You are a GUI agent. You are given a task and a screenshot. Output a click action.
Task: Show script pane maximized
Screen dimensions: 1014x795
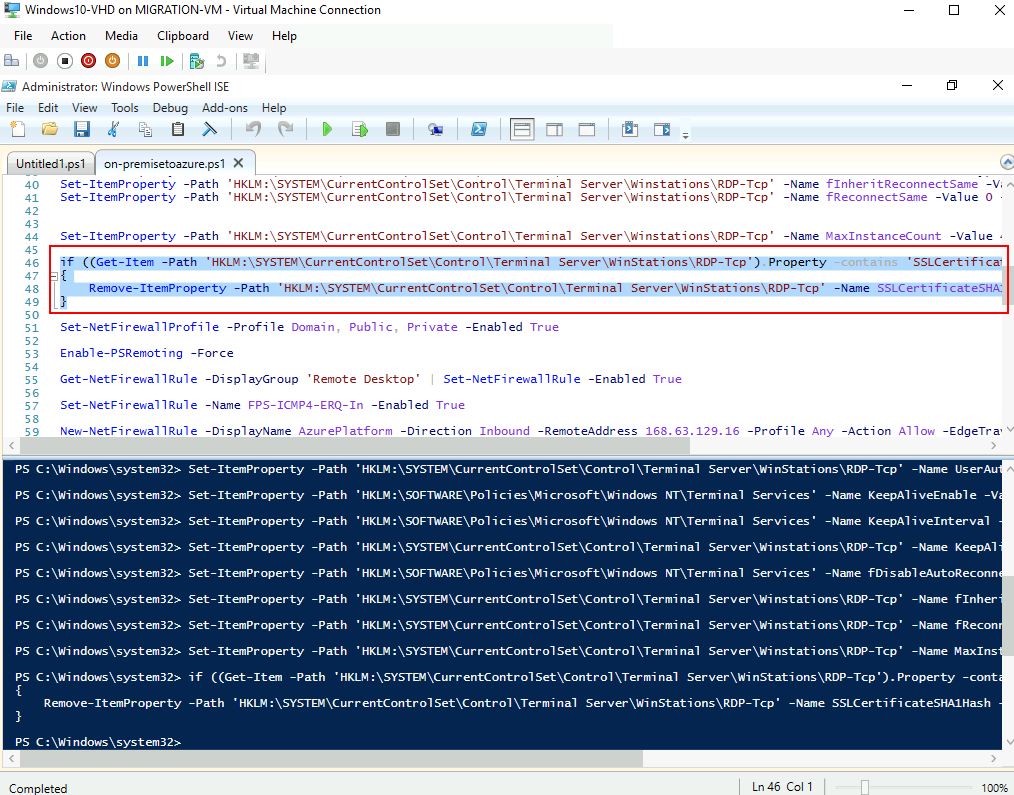click(x=587, y=129)
